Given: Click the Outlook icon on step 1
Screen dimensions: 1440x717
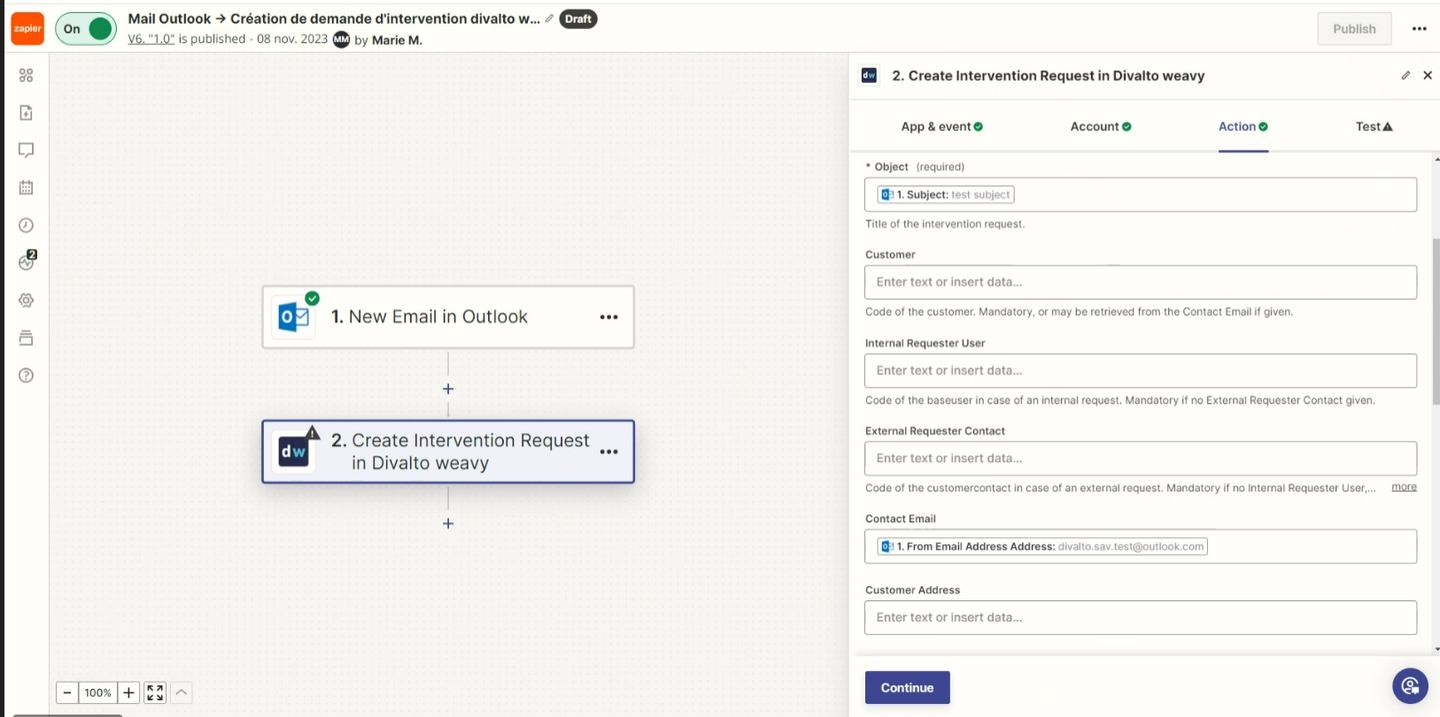Looking at the screenshot, I should click(x=294, y=317).
